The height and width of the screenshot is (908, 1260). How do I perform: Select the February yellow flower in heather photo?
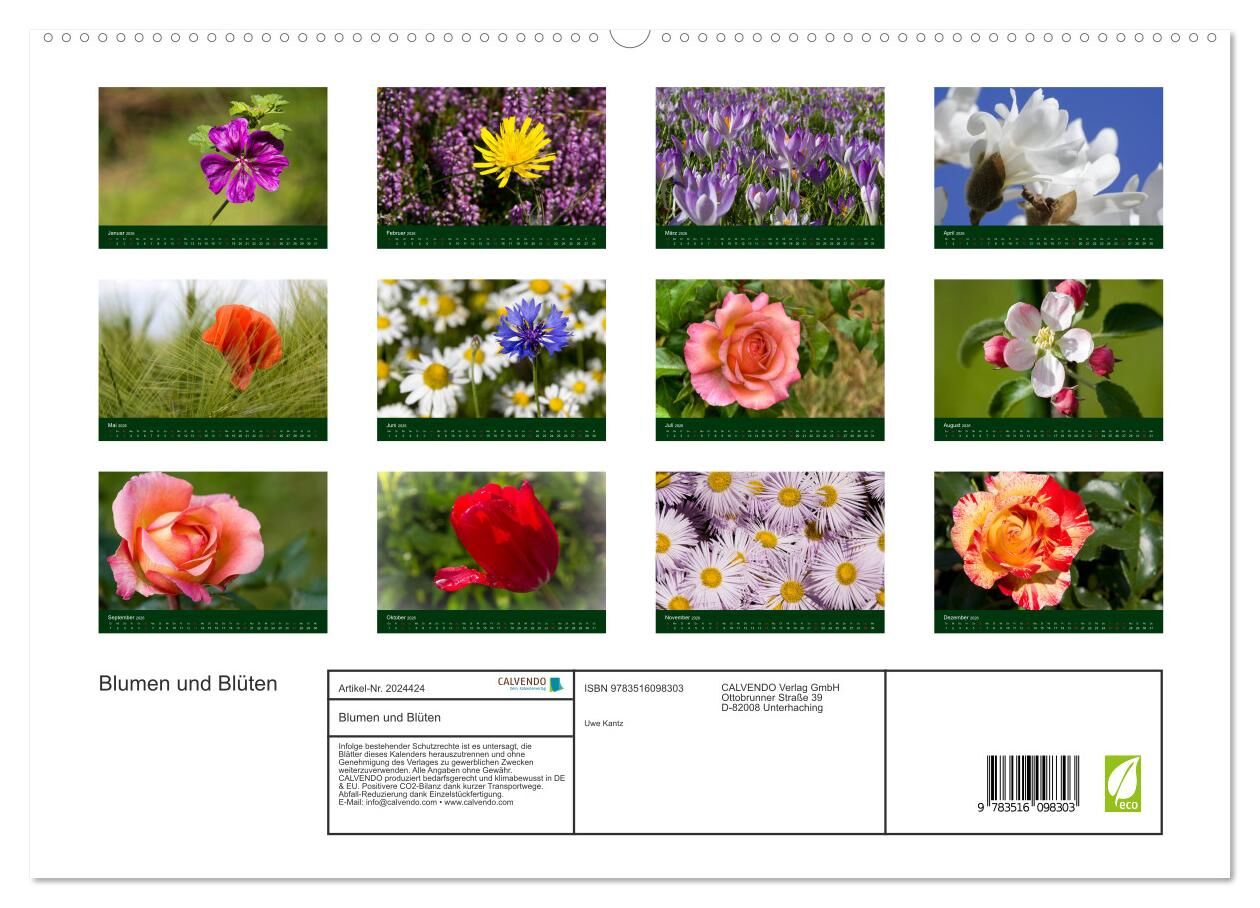pos(491,156)
